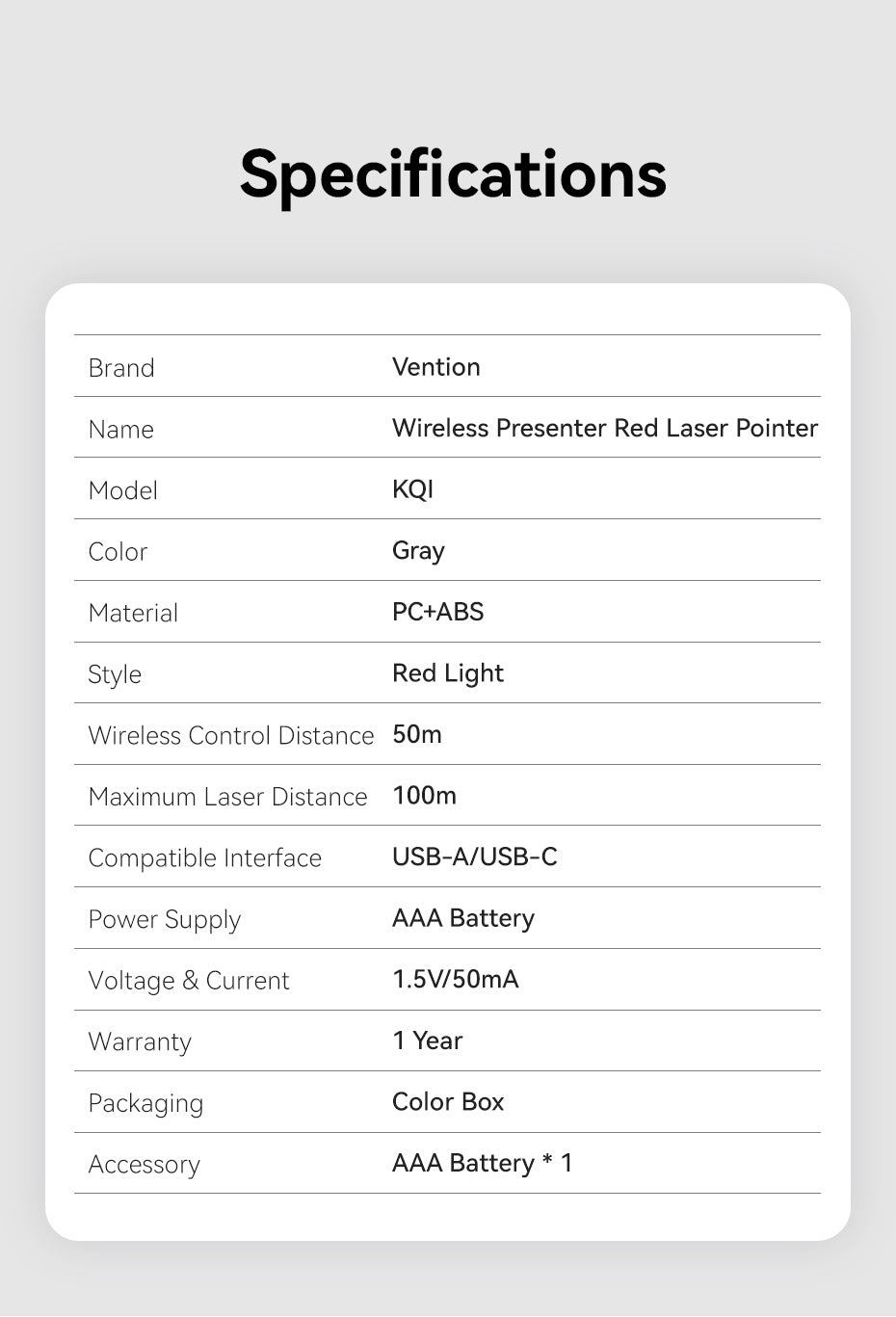Select the AAA Battery * 1 accessory value

[483, 1164]
